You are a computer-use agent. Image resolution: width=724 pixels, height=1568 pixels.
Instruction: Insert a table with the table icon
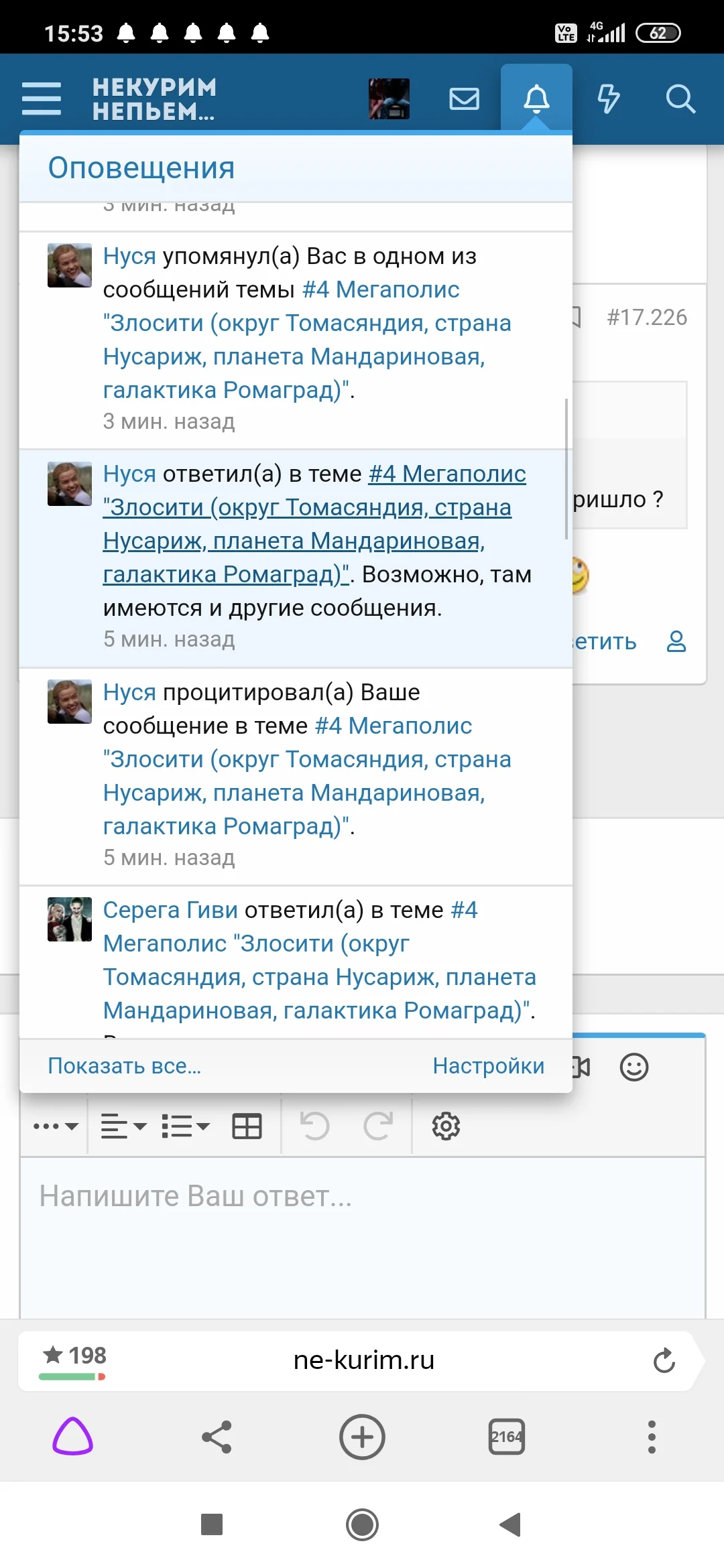(247, 1126)
